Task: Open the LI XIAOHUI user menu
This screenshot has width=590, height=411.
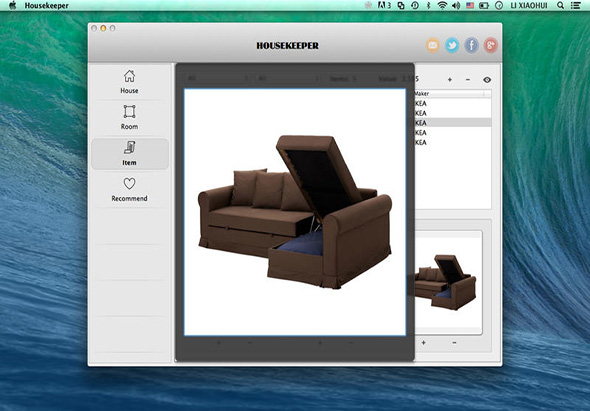Action: pyautogui.click(x=529, y=5)
